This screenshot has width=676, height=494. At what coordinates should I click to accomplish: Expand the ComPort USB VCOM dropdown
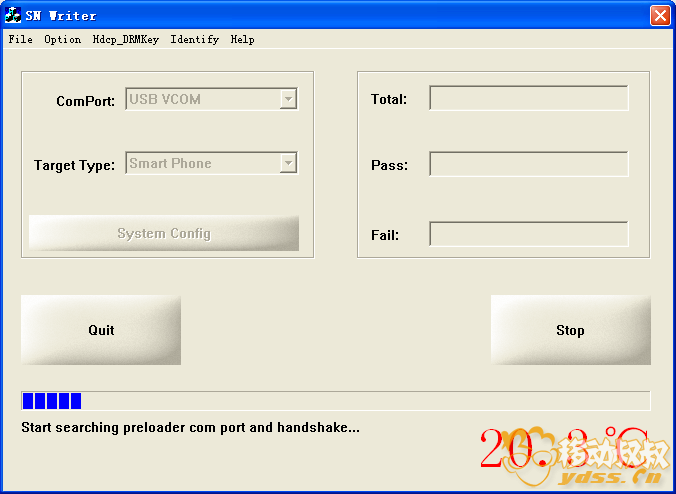(x=288, y=99)
